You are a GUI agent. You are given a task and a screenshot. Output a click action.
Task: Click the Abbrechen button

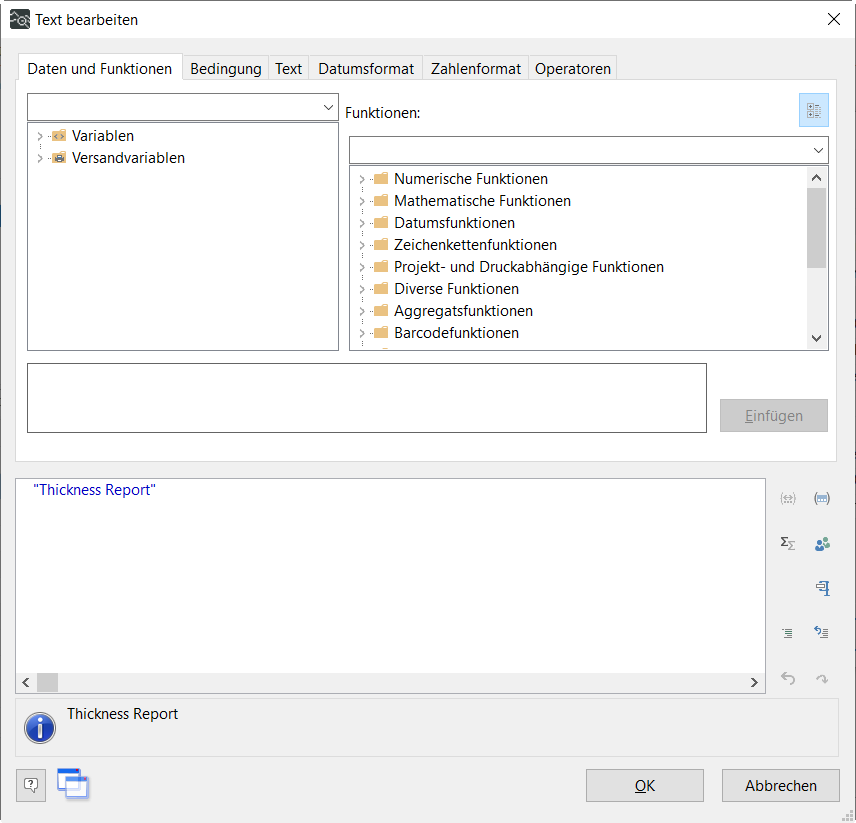780,786
